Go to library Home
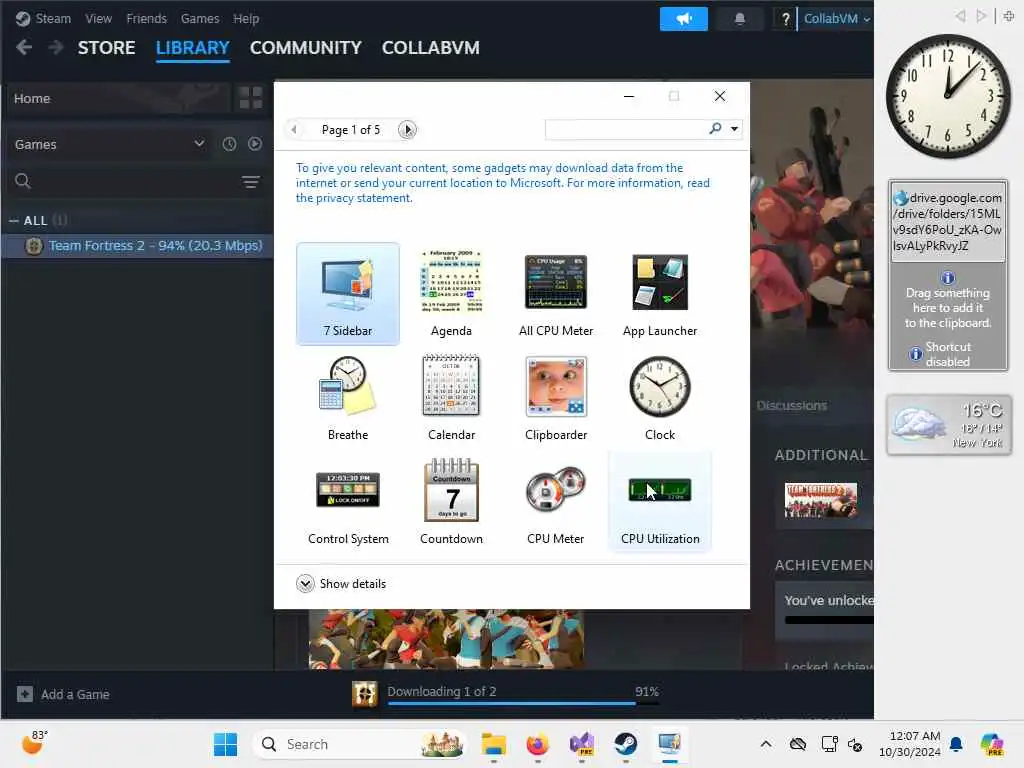1024x768 pixels. coord(118,99)
